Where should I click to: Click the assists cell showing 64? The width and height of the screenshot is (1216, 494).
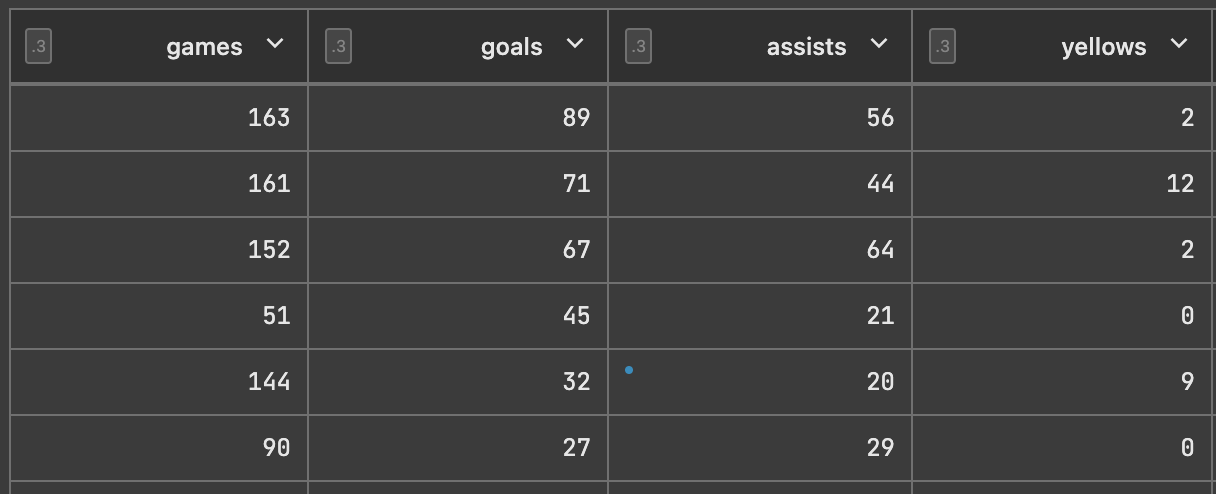tap(760, 250)
